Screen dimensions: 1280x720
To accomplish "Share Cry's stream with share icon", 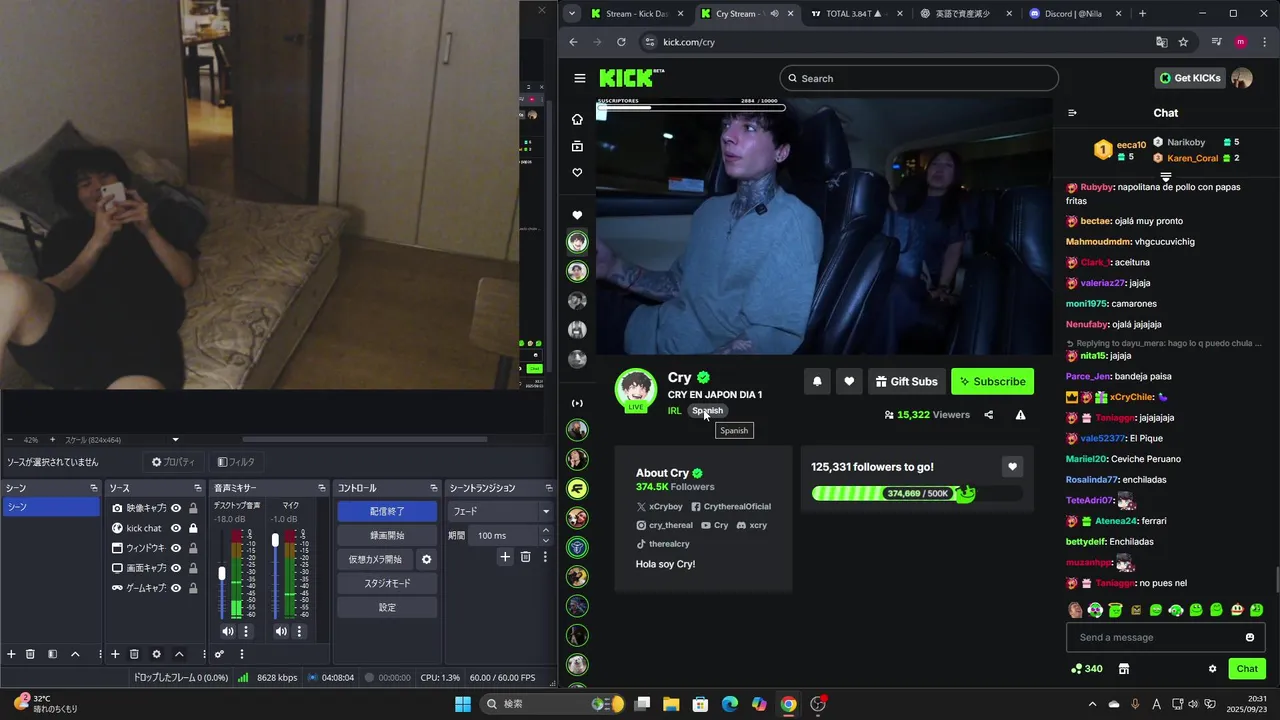I will [x=989, y=415].
